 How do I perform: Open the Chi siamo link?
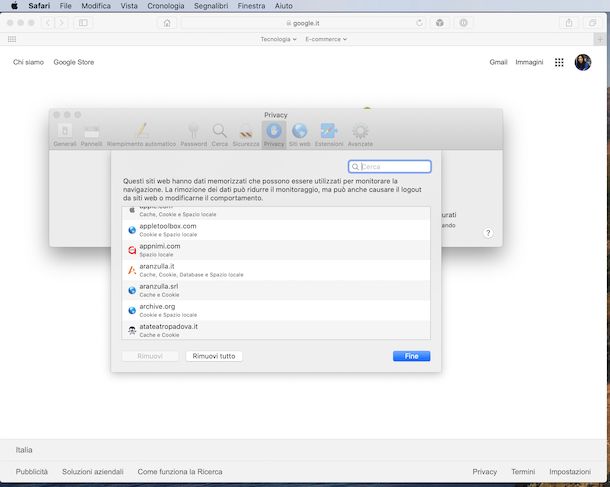click(28, 62)
